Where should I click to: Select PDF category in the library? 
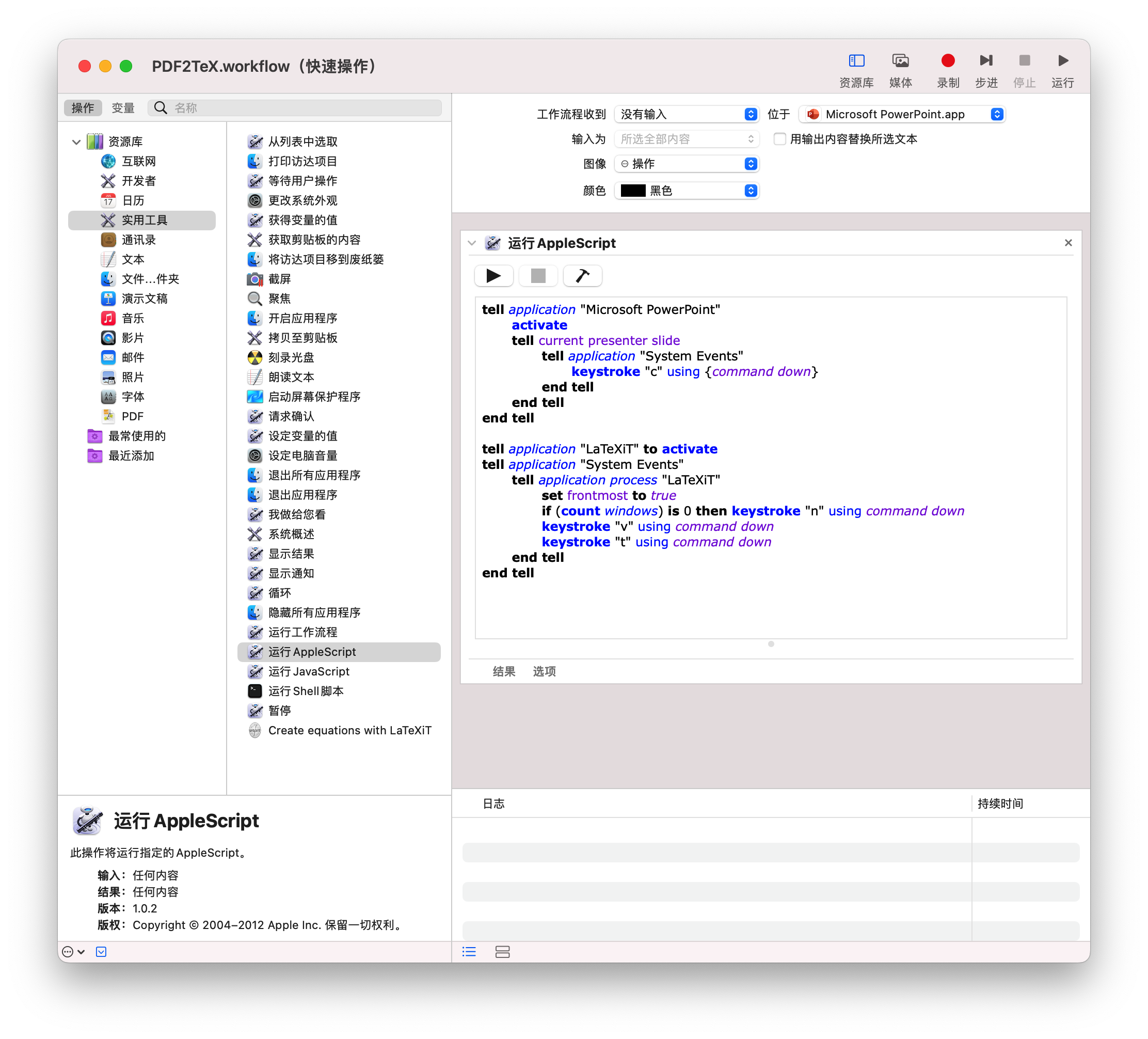142,416
